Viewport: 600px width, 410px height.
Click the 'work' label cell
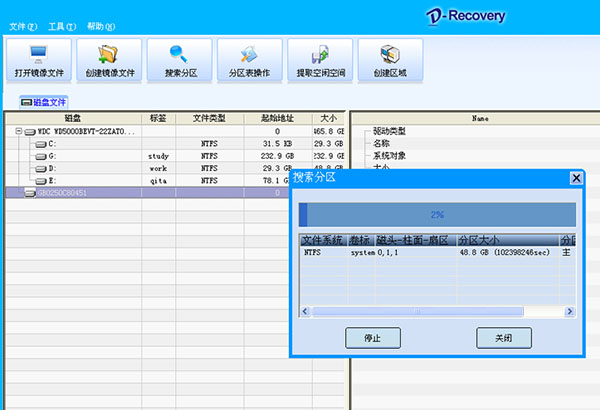158,168
